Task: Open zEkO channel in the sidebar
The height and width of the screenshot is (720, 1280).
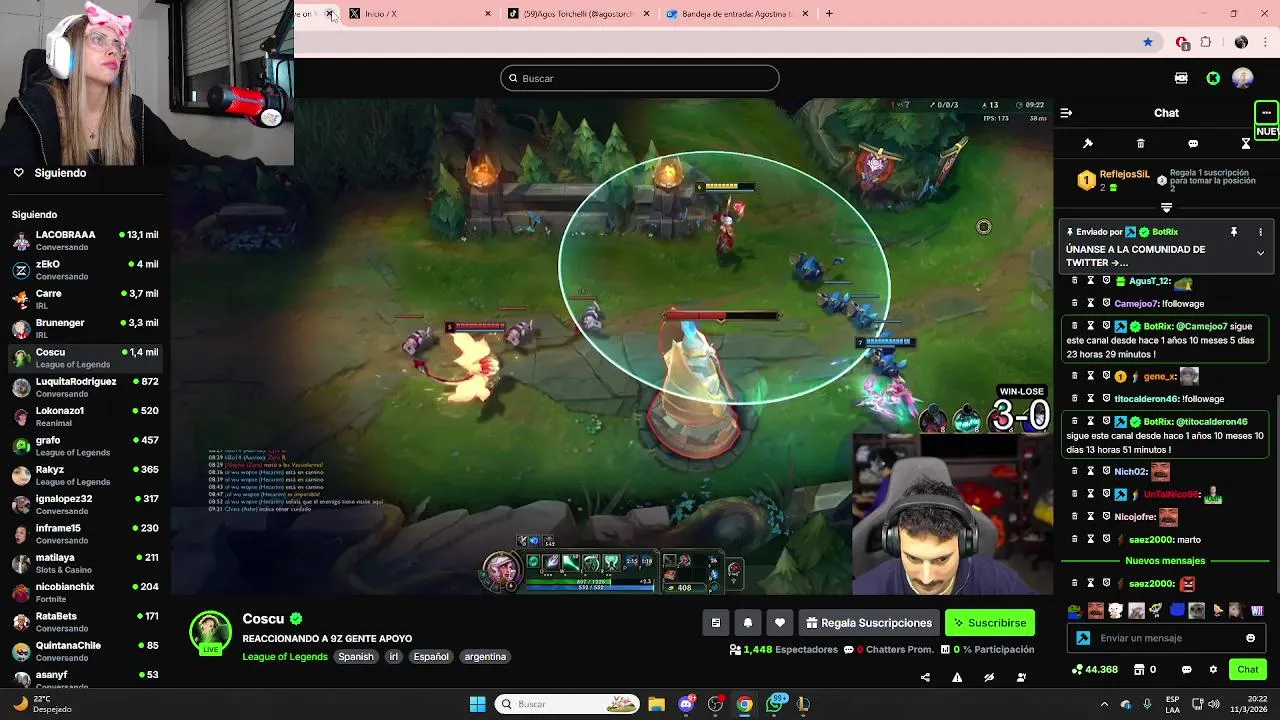Action: 85,270
